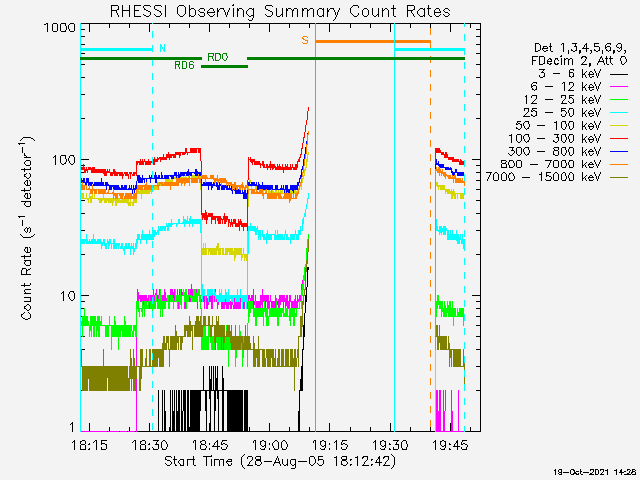Click the x-axis tick label 18:30
640x480 pixels.
150,445
